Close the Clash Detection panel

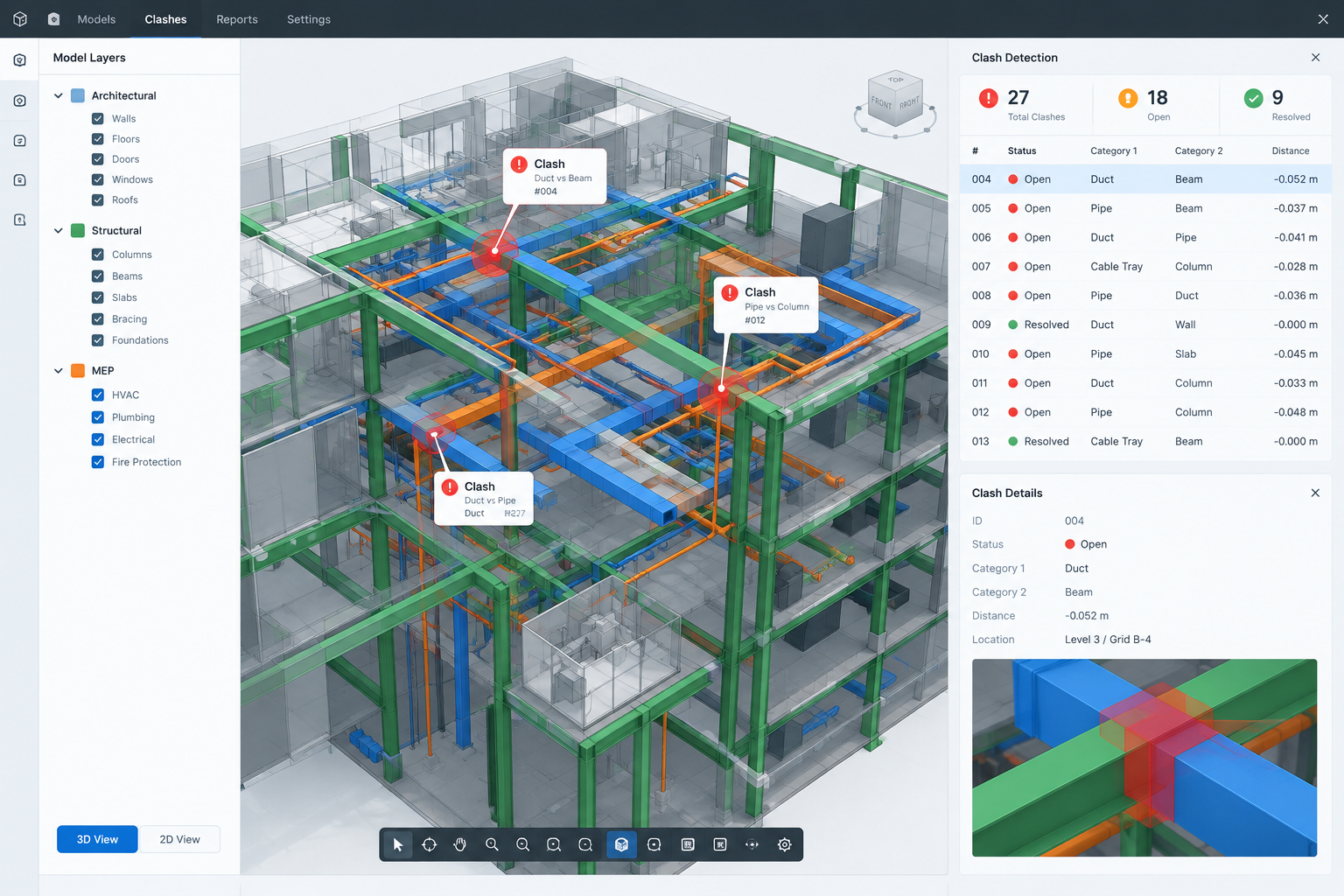[1315, 58]
